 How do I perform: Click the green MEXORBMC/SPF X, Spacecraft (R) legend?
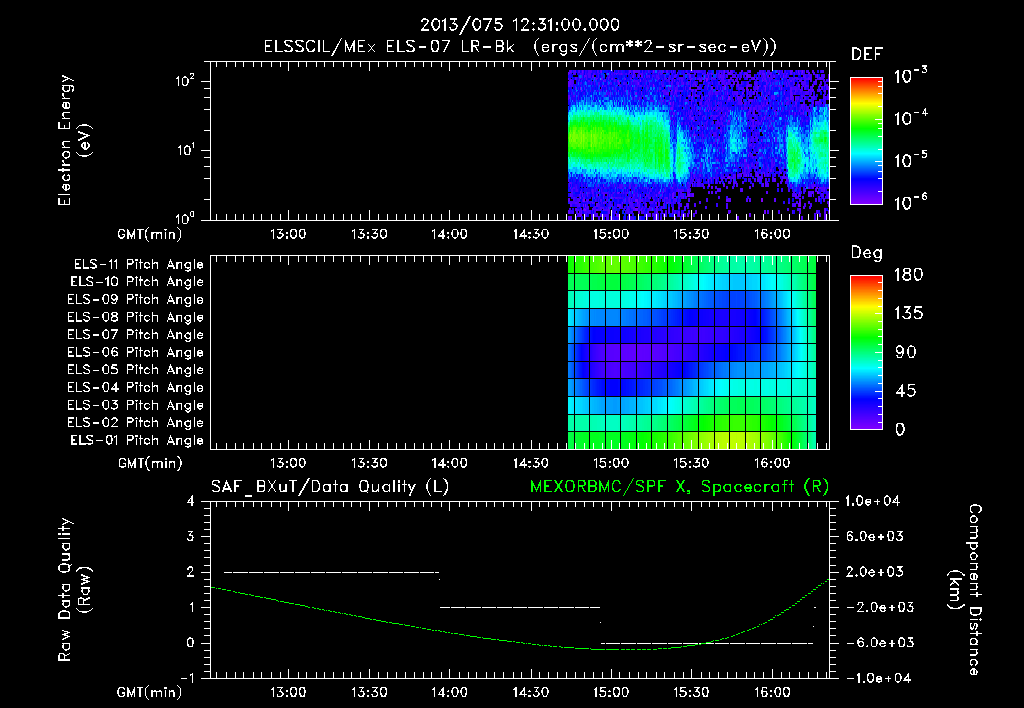(679, 487)
